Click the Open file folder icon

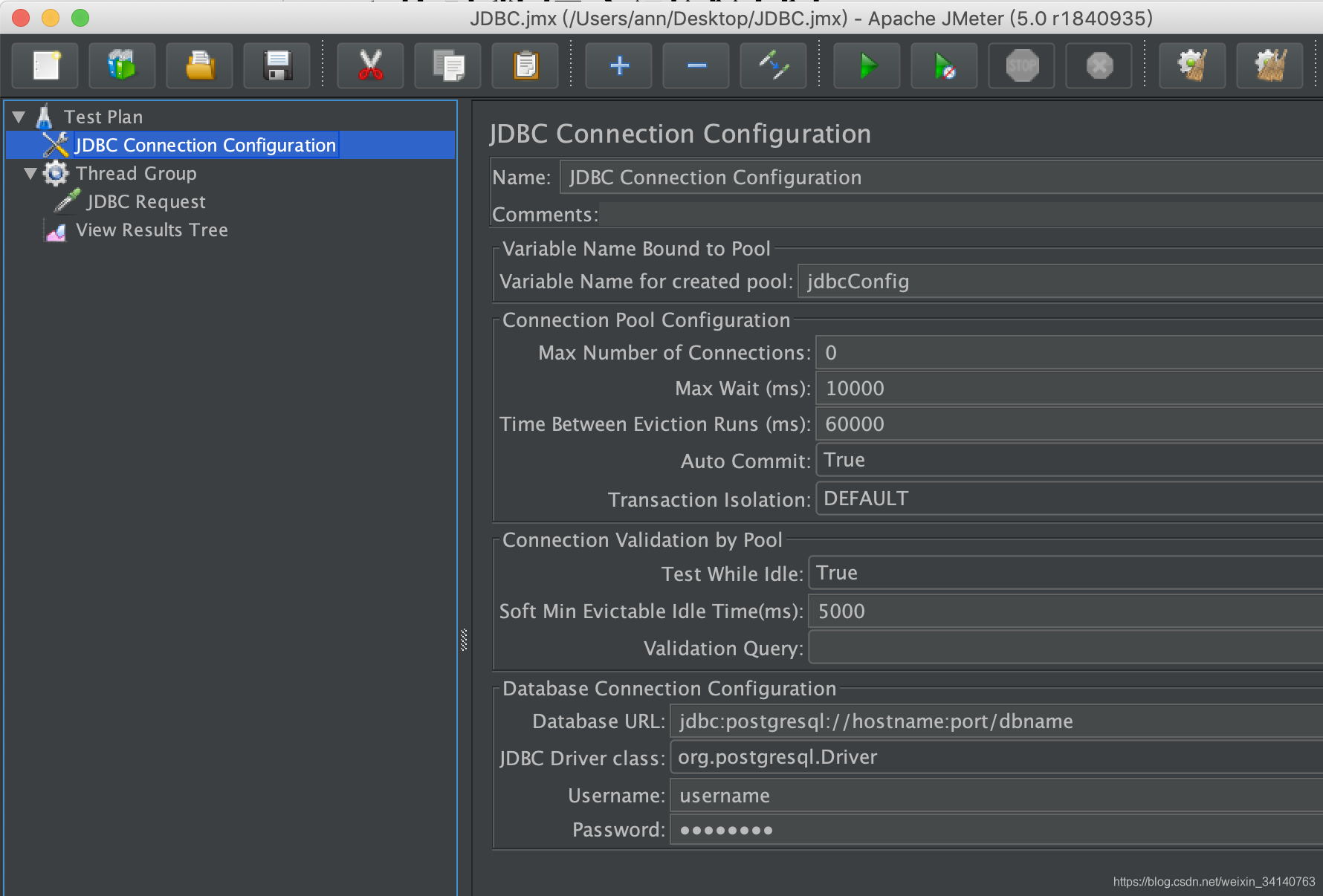(x=200, y=66)
